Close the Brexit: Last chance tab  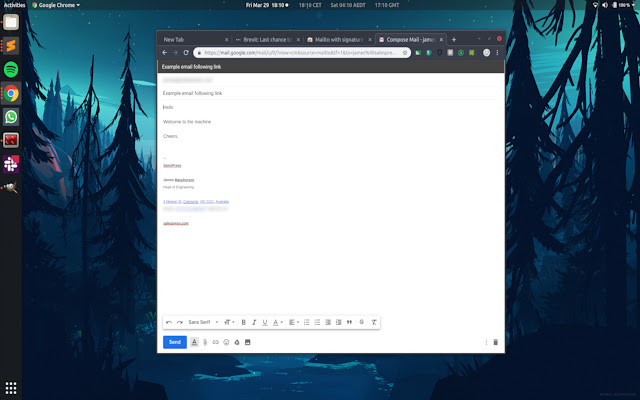point(298,40)
